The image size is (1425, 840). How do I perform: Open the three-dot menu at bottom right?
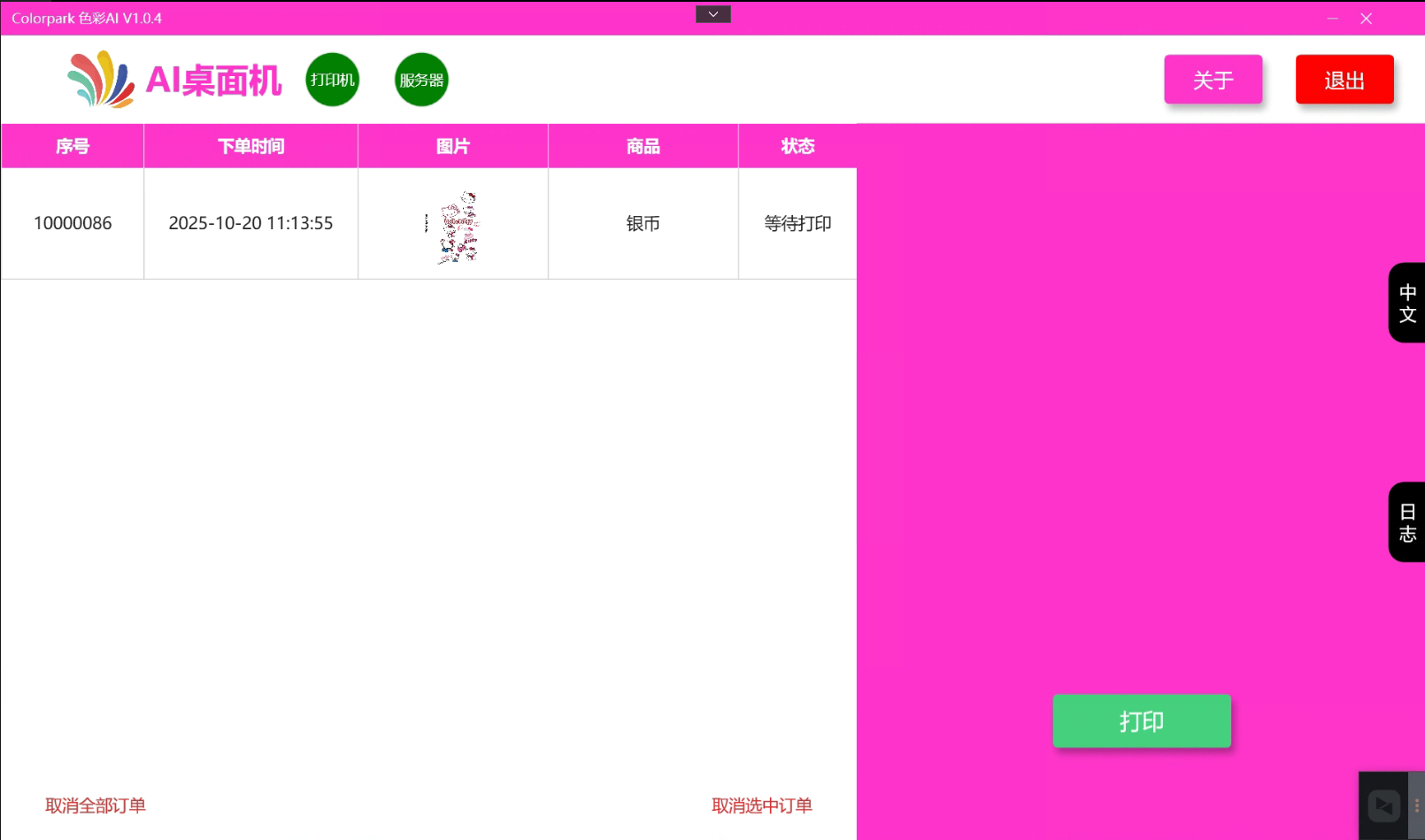(x=1416, y=805)
